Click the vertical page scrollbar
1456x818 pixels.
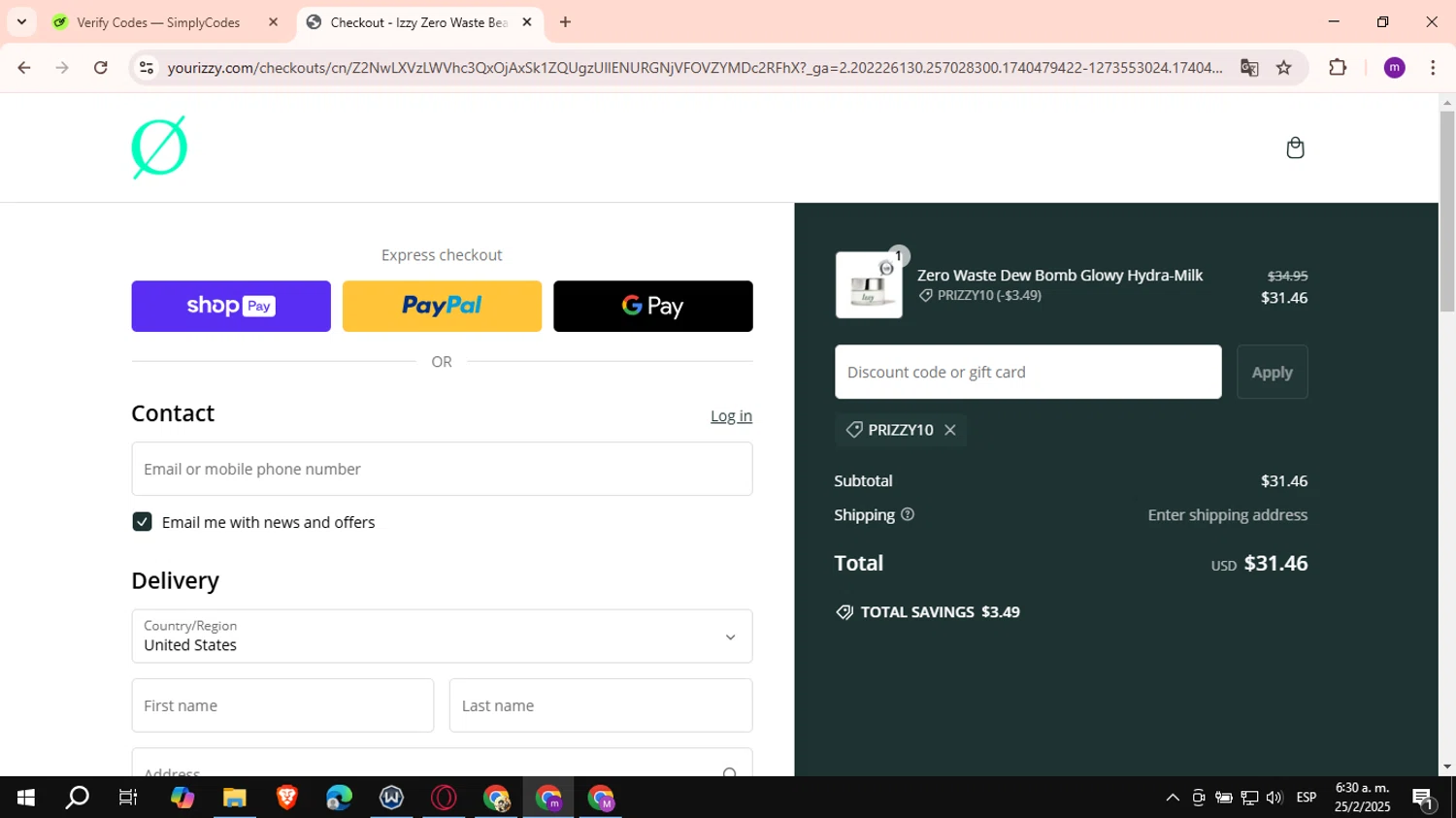click(x=1447, y=212)
